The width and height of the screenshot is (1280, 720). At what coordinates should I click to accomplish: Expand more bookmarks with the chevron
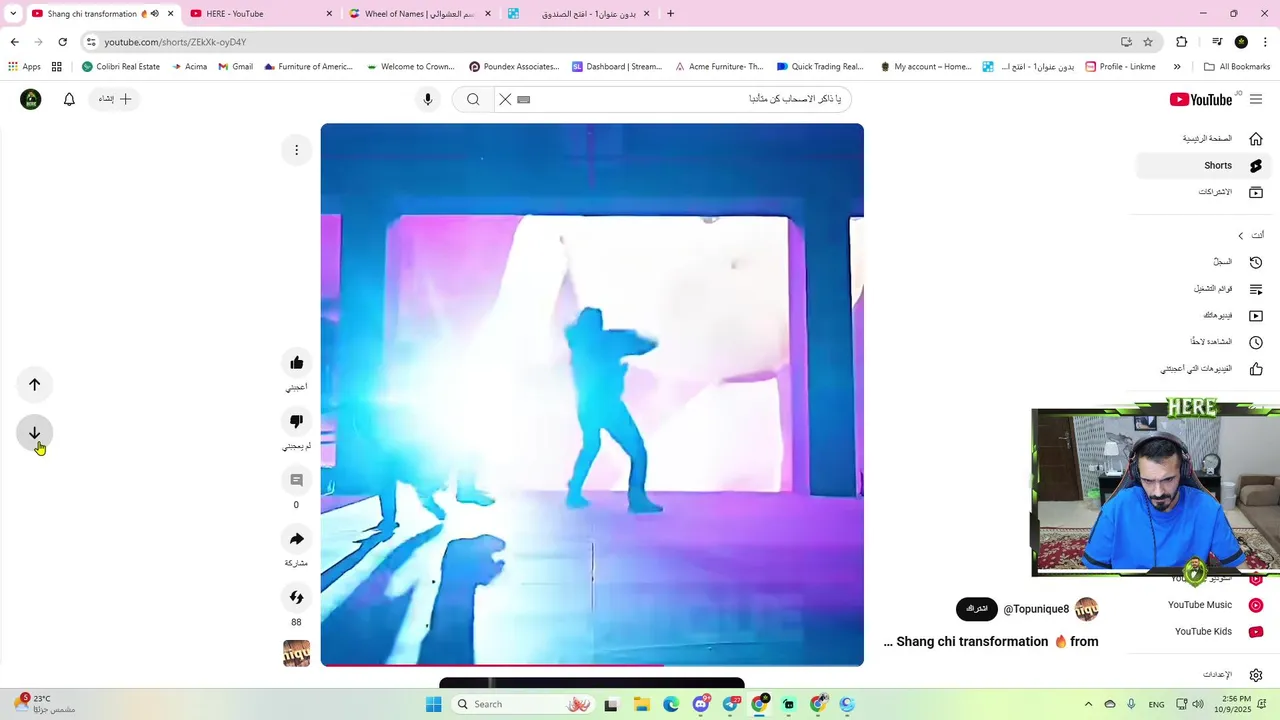[x=1177, y=67]
